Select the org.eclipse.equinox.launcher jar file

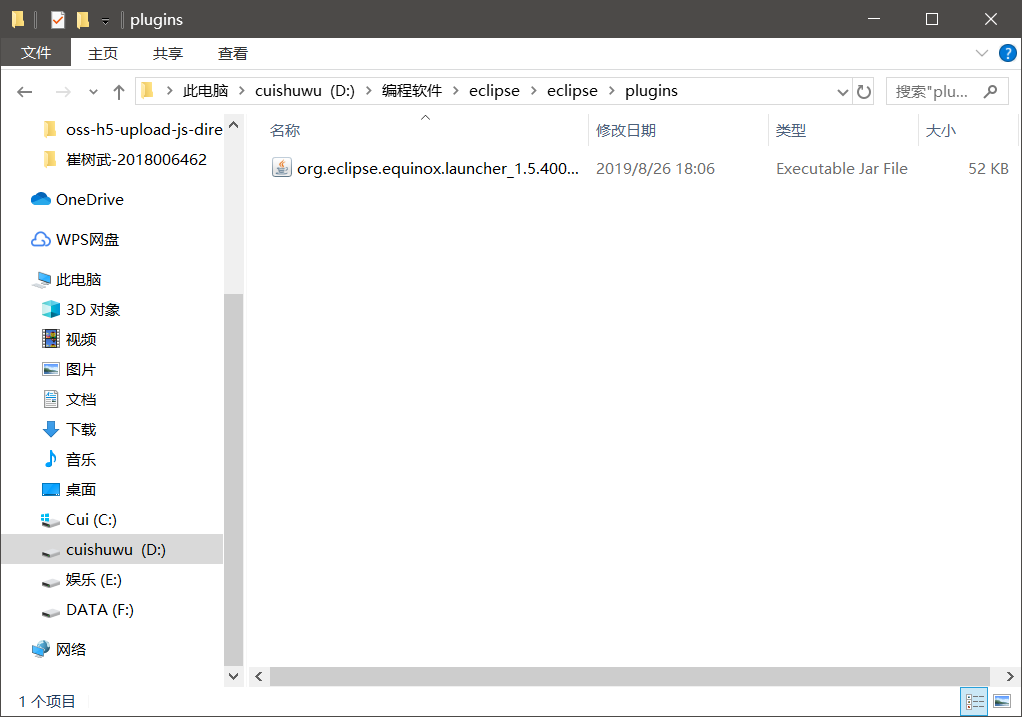pyautogui.click(x=437, y=169)
